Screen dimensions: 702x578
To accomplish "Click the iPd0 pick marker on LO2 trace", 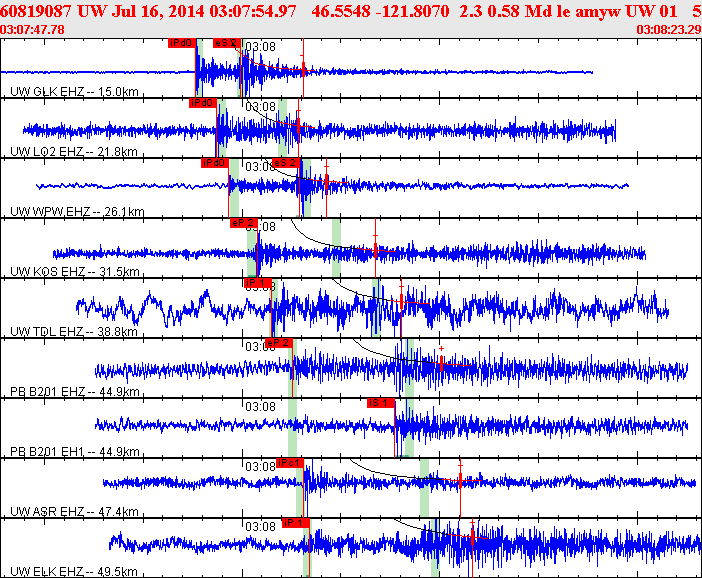I will [x=203, y=103].
